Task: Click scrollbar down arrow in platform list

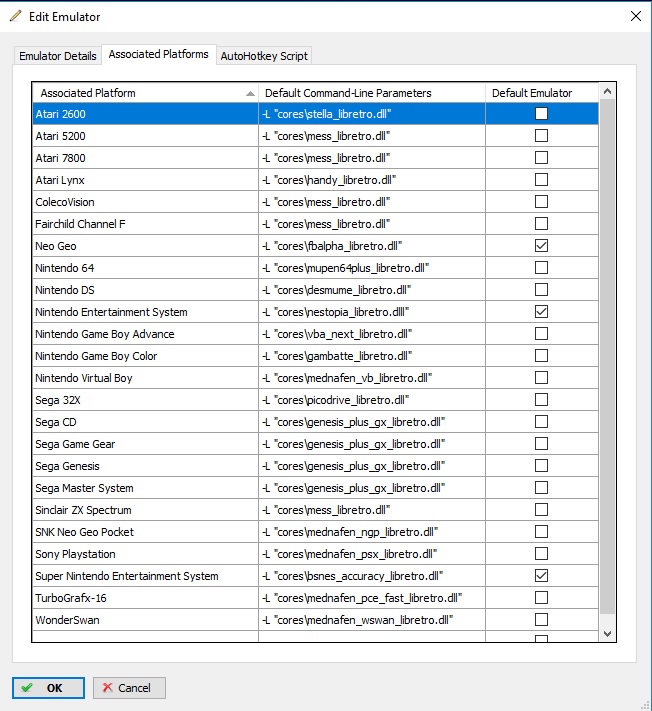Action: 608,633
